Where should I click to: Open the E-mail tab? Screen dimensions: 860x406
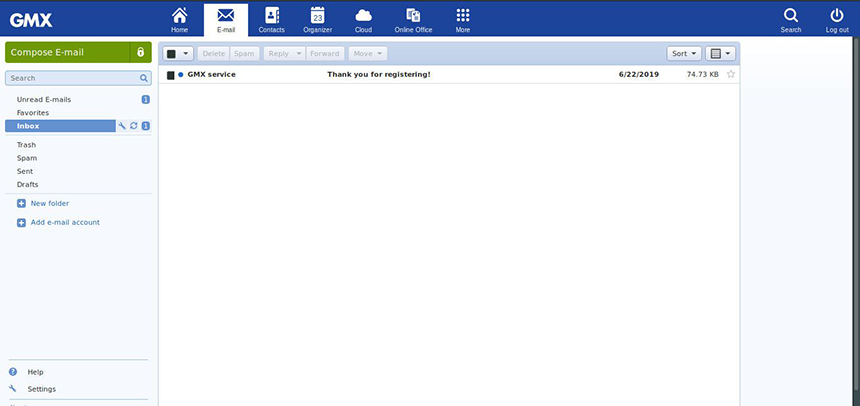[x=225, y=20]
